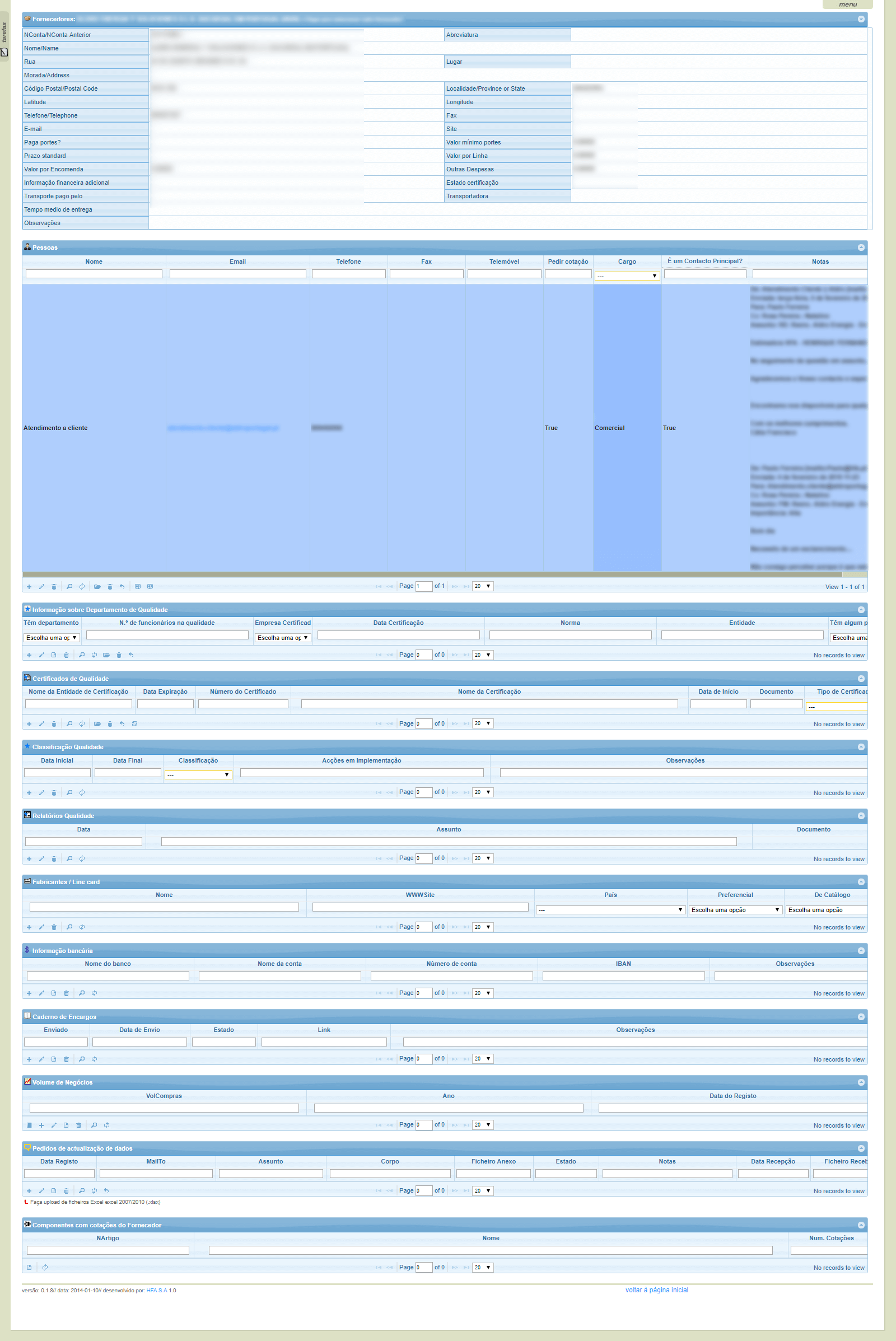Screen dimensions: 896x1341
Task: Focus the VolCompras filter field
Action: (164, 1108)
